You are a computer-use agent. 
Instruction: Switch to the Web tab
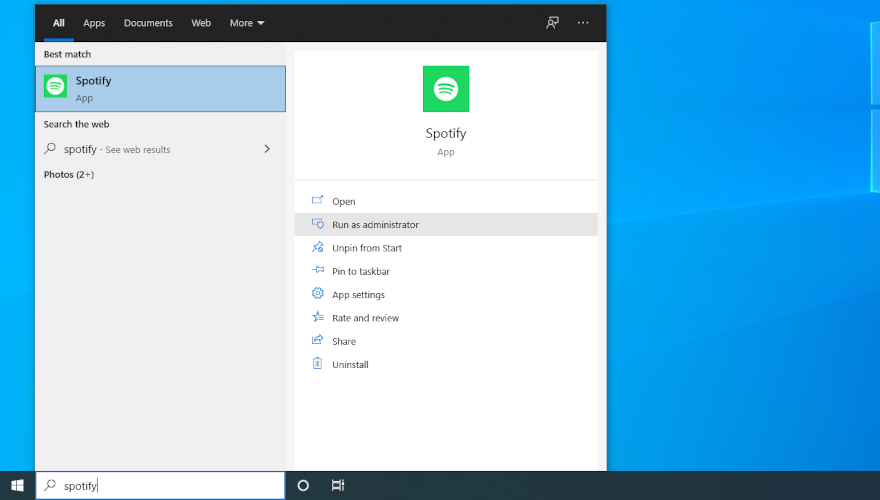tap(201, 23)
